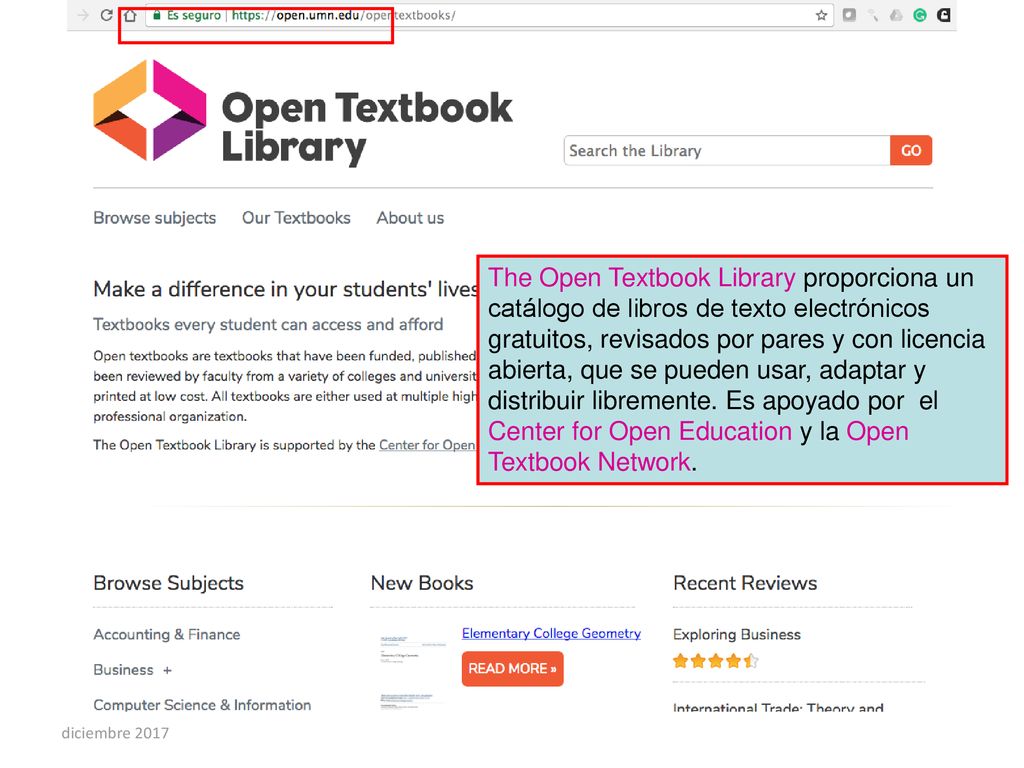Click the black rightmost extension icon
Image resolution: width=1024 pixels, height=768 pixels.
tap(944, 15)
